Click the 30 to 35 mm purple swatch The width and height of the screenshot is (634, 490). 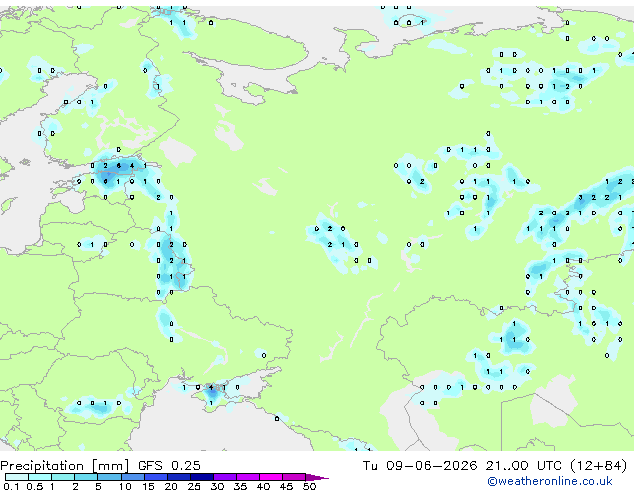[x=225, y=477]
